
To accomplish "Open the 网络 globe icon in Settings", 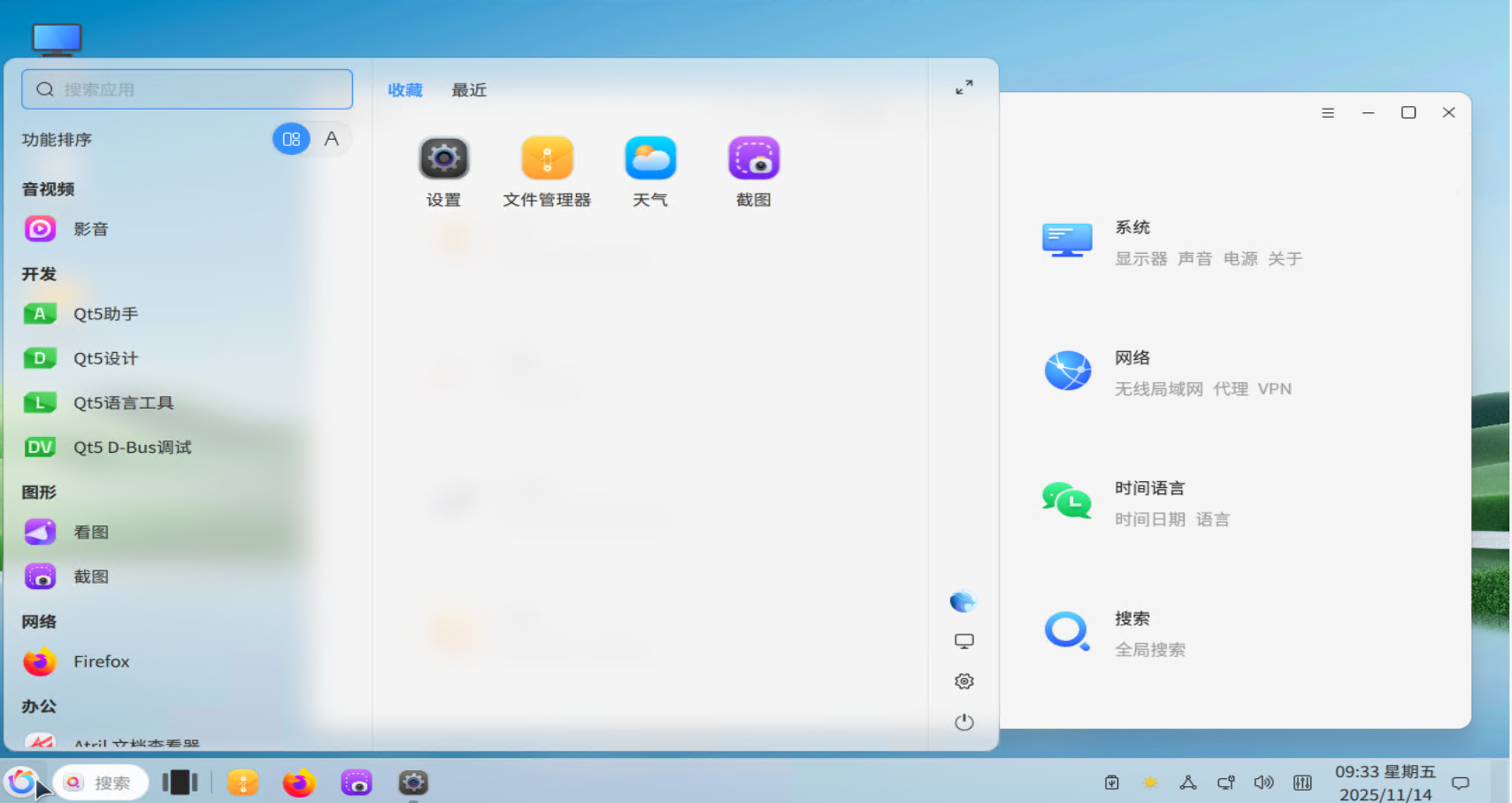I will 1068,371.
